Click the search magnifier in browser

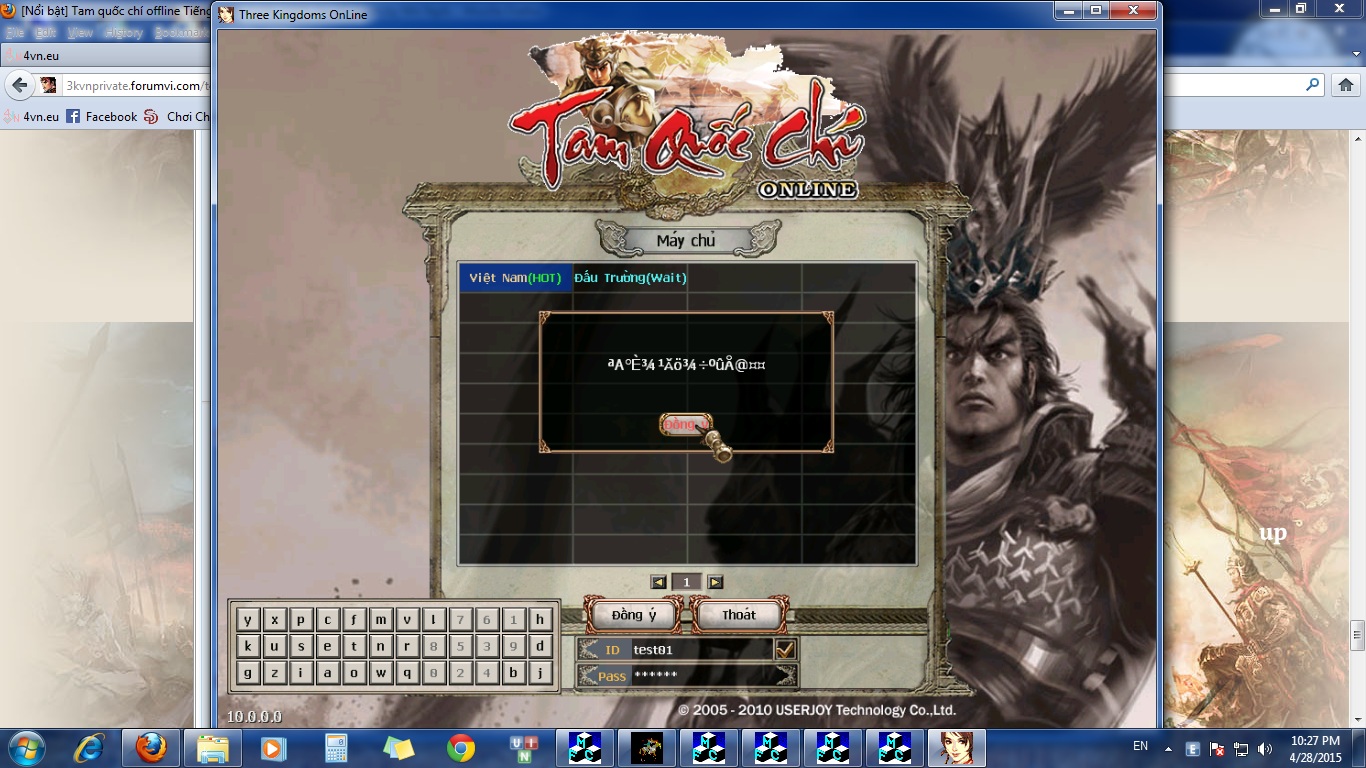click(x=1313, y=85)
